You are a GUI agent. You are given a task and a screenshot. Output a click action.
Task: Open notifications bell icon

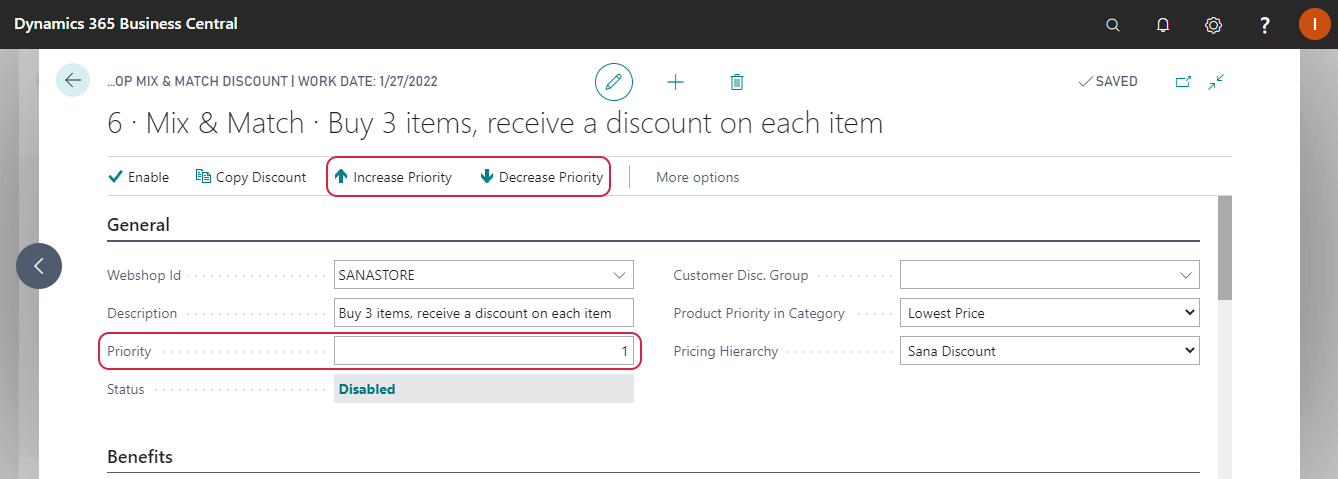[x=1163, y=25]
